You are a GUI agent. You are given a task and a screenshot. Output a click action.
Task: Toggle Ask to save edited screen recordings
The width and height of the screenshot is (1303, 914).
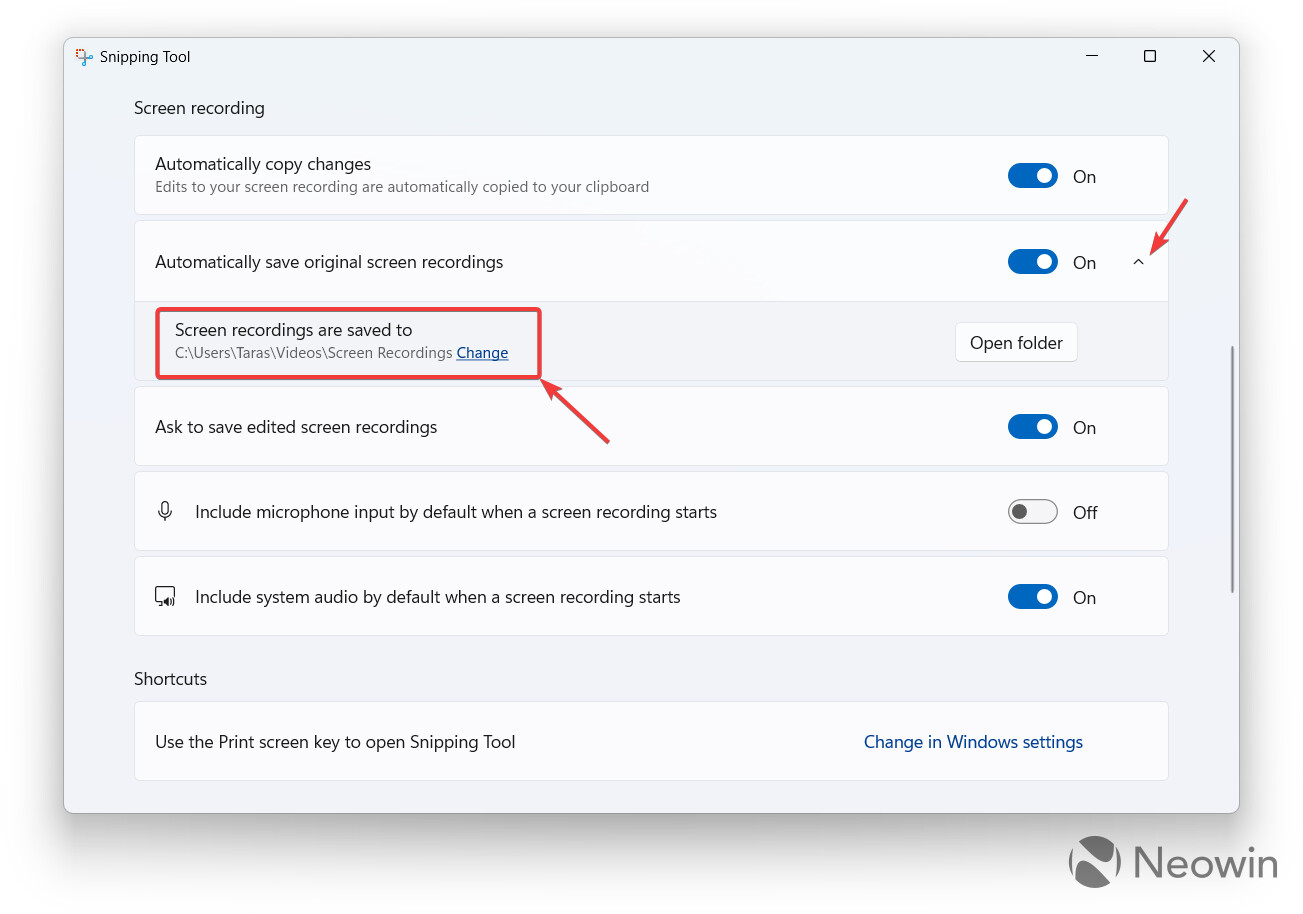1032,427
